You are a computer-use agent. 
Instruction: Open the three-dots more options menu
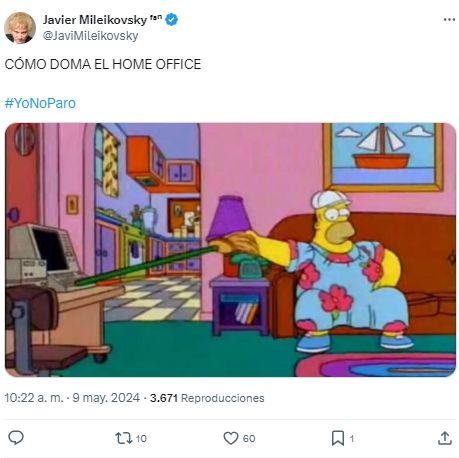pyautogui.click(x=449, y=20)
